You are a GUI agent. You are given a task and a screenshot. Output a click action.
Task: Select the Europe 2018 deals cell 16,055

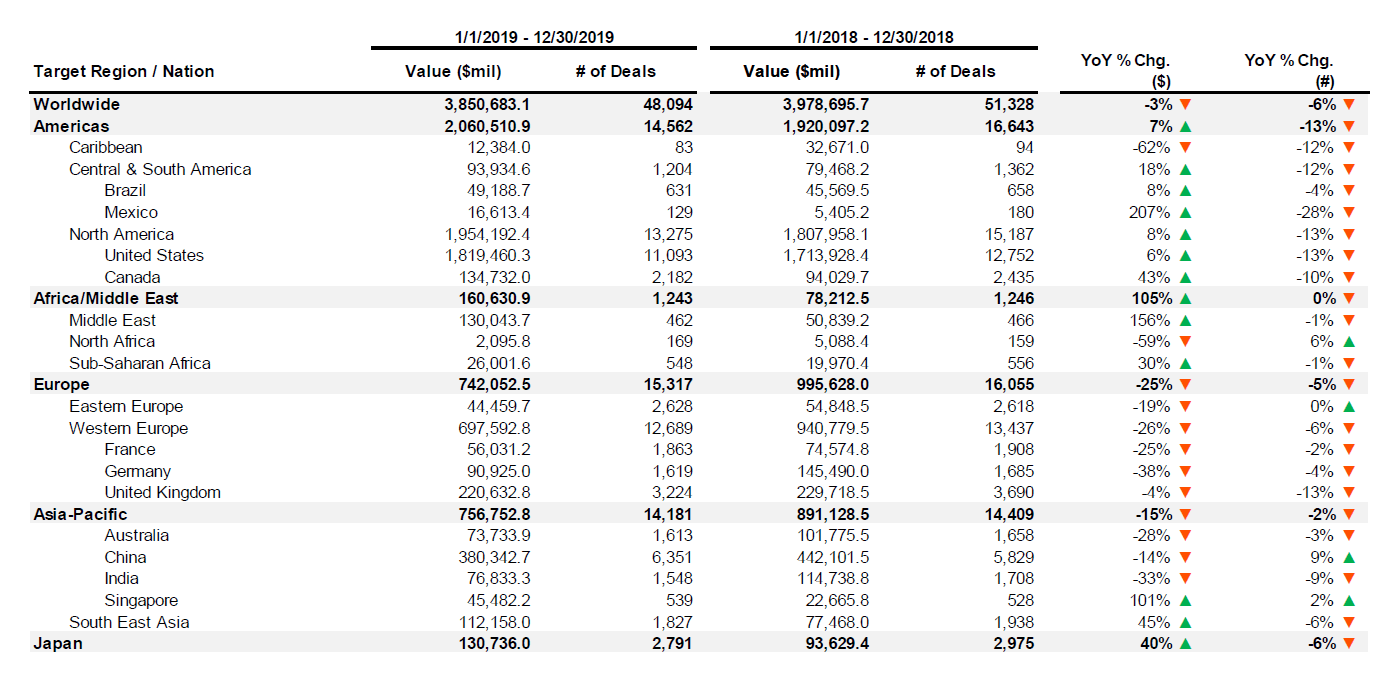[1007, 384]
